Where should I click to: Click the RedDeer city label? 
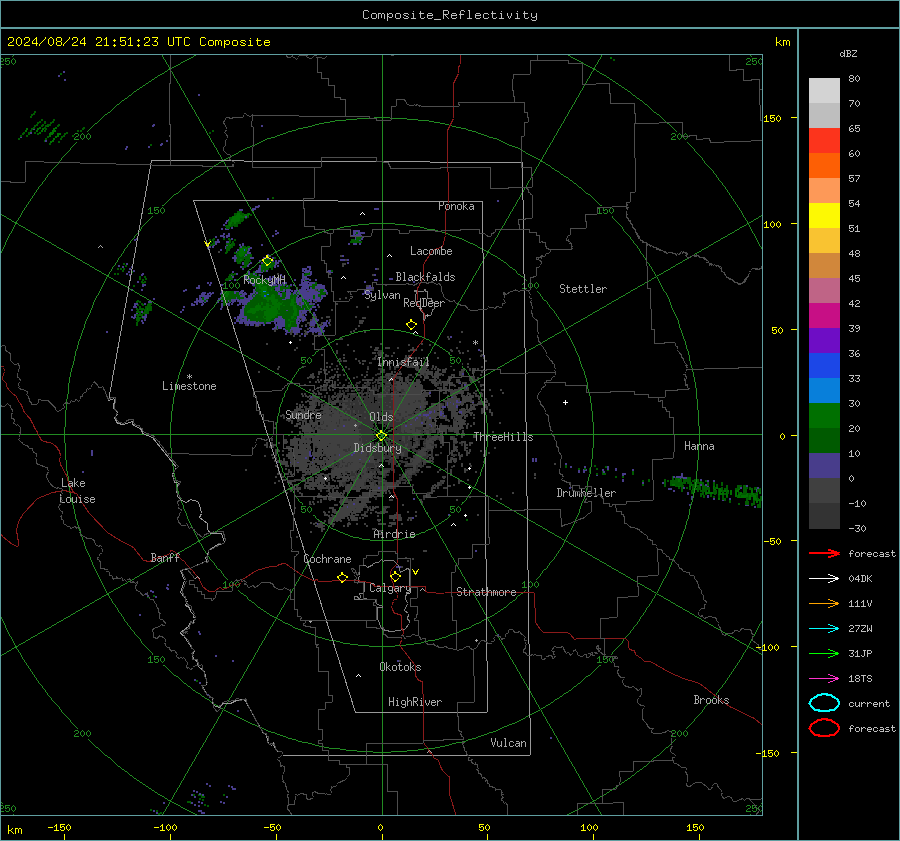pos(424,303)
